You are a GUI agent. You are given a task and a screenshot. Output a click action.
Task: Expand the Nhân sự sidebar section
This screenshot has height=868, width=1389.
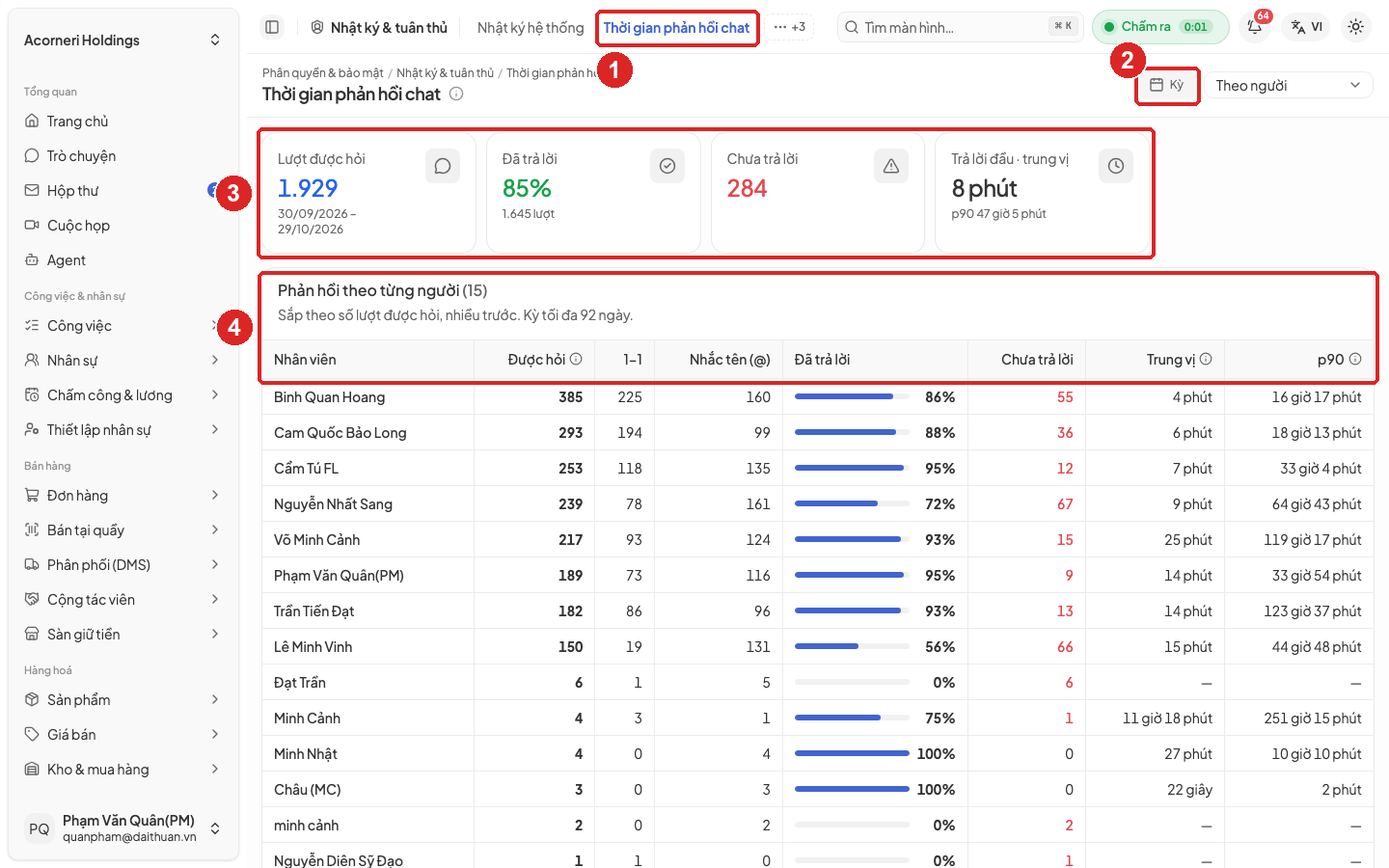coord(123,361)
